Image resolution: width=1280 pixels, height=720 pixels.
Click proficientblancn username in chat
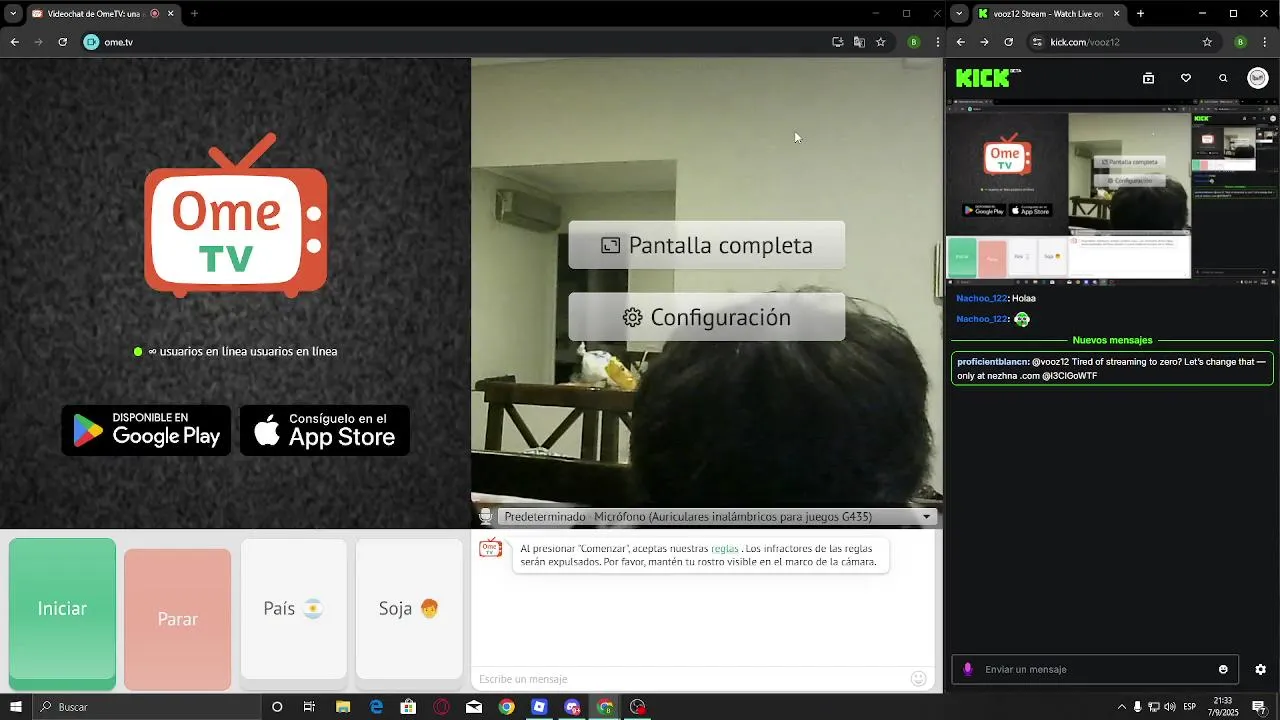(992, 362)
